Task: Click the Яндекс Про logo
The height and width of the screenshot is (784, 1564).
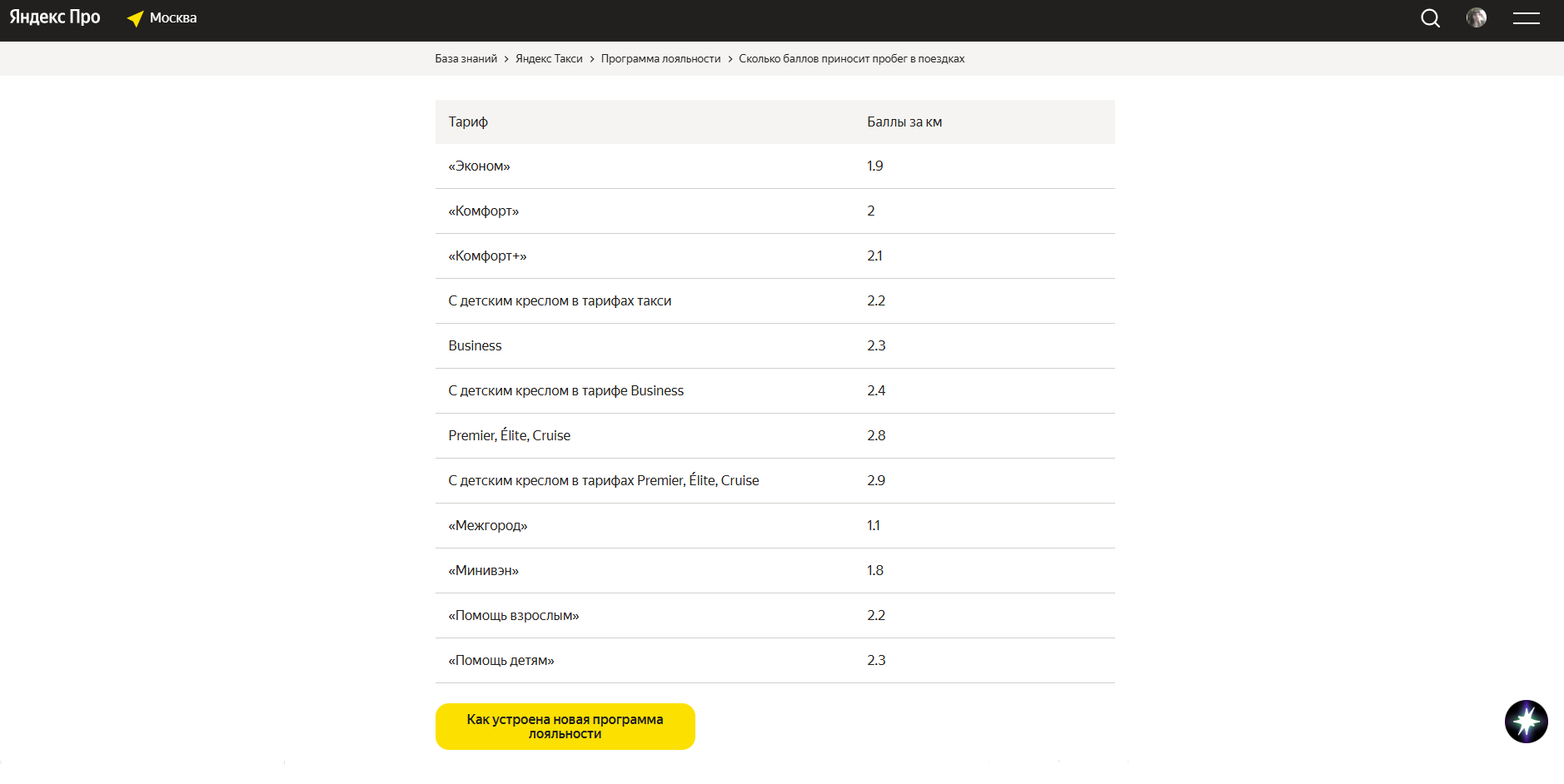Action: tap(55, 17)
